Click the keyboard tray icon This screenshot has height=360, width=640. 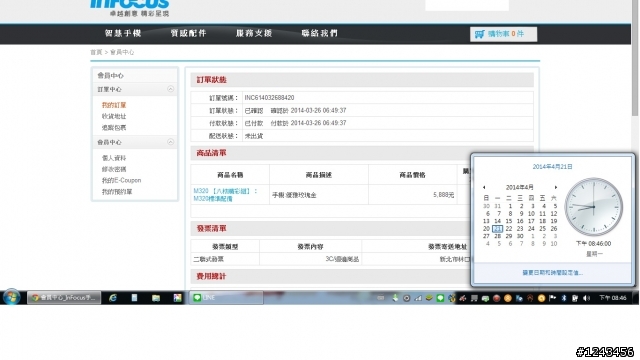(380, 298)
